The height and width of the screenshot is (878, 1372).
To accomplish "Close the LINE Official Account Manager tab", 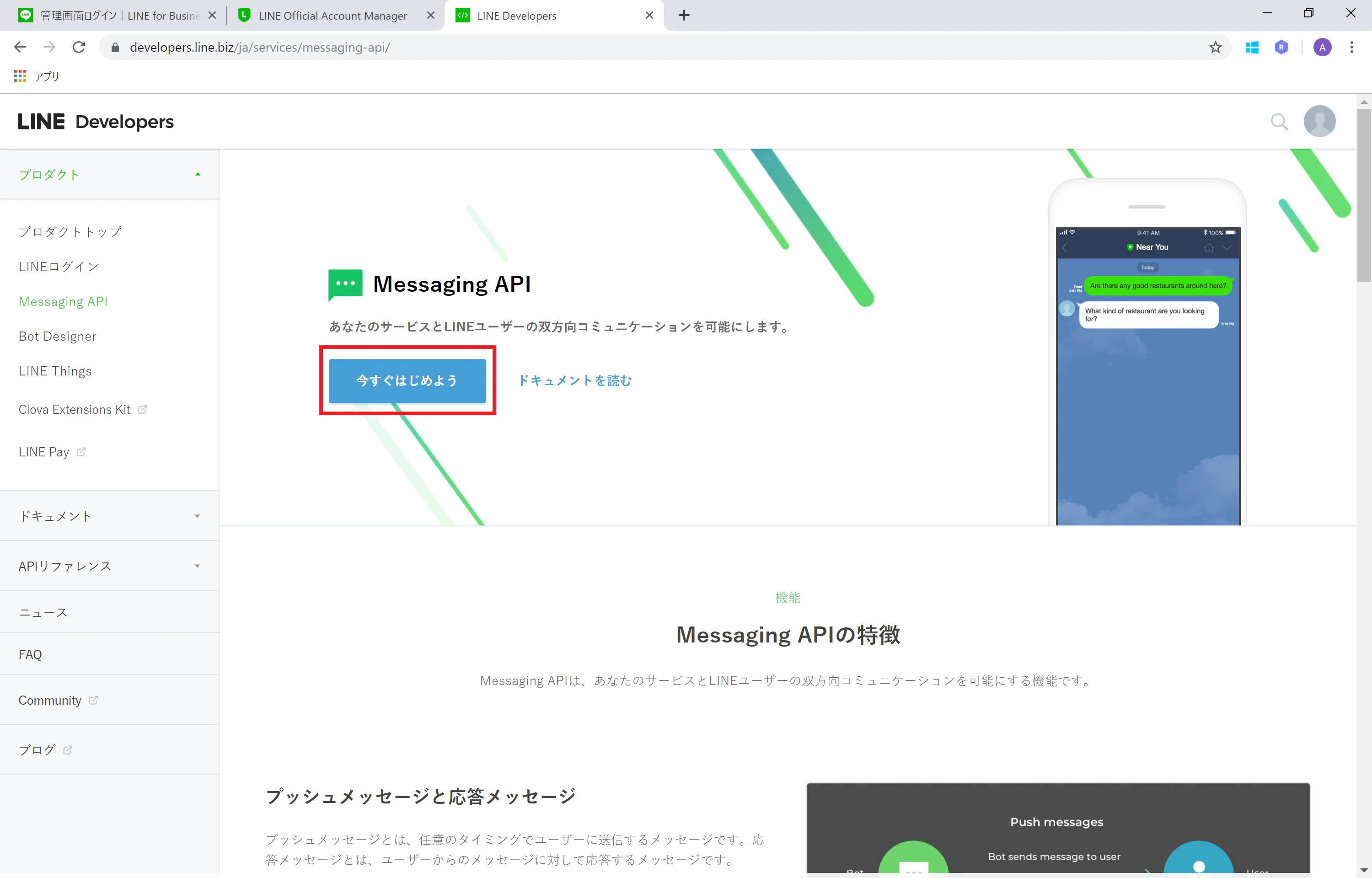I will tap(431, 16).
